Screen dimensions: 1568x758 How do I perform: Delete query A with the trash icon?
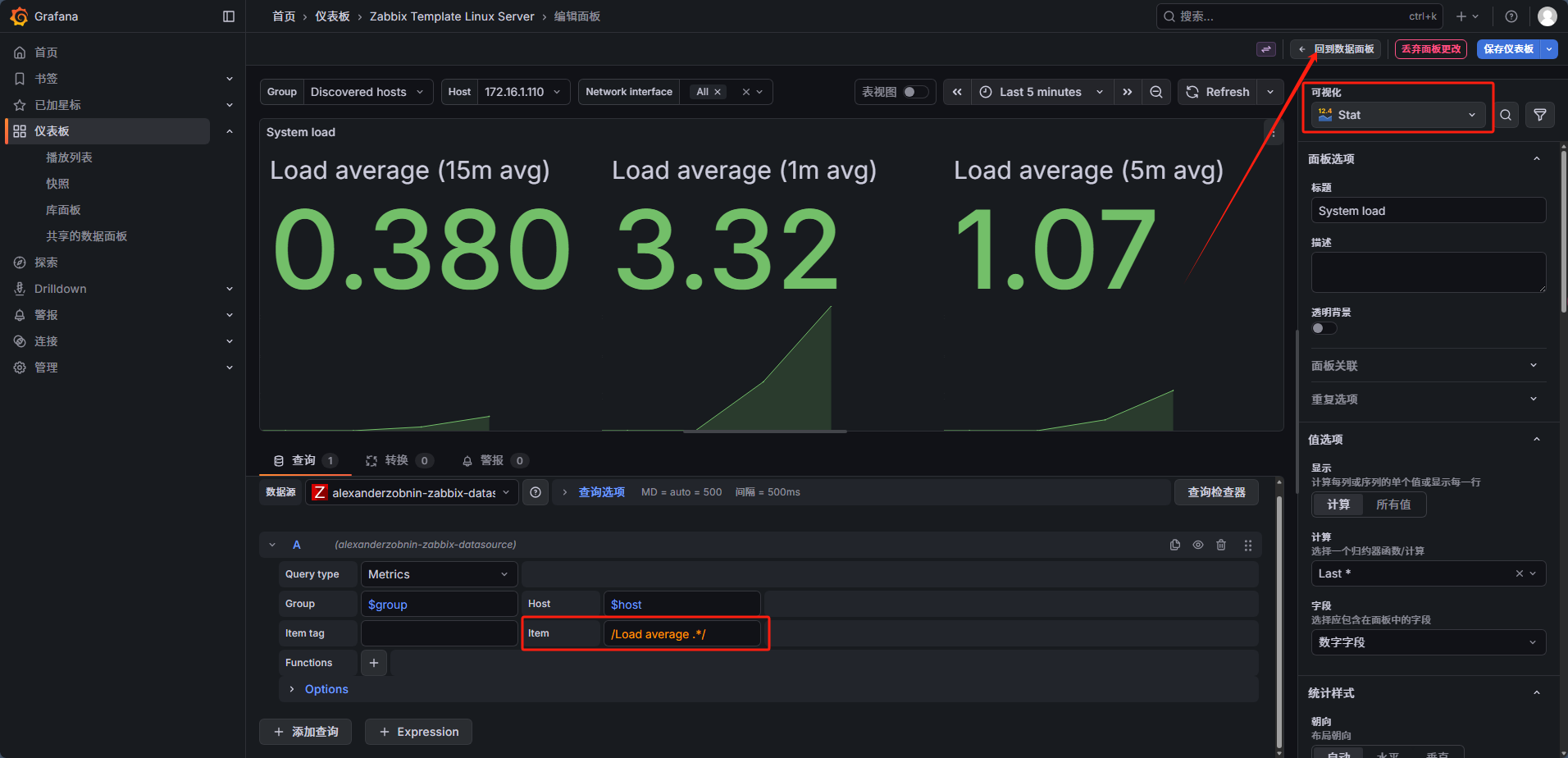[x=1221, y=545]
